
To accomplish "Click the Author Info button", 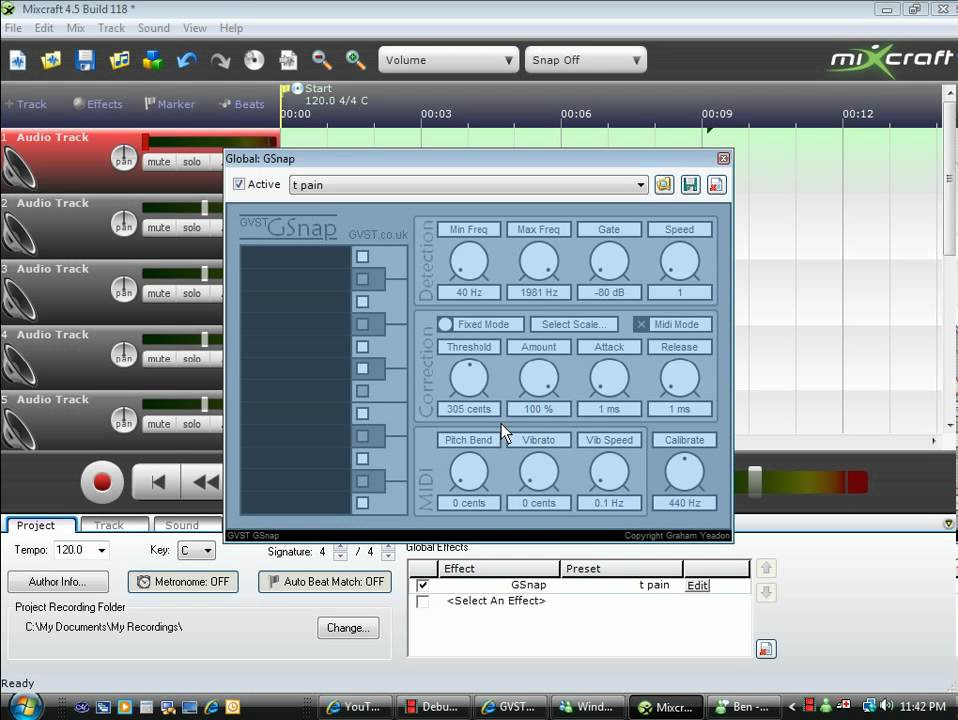I will [x=58, y=582].
